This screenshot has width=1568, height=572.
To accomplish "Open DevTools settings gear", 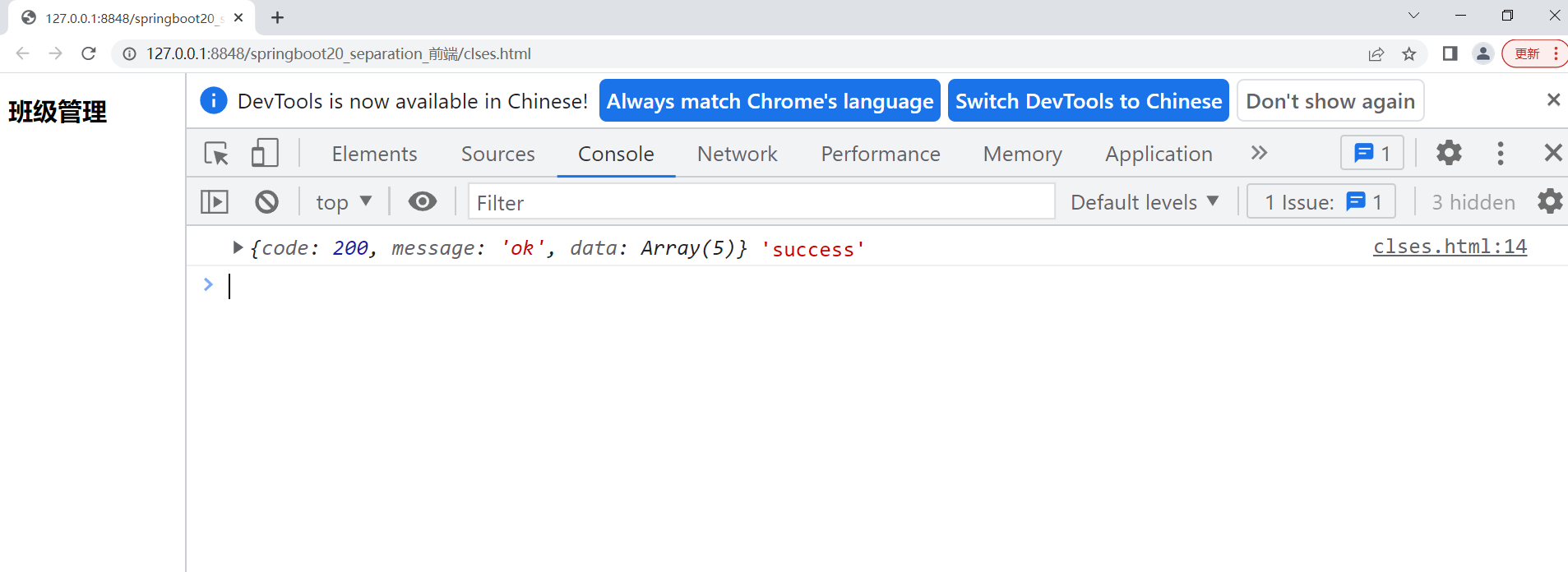I will (1449, 153).
